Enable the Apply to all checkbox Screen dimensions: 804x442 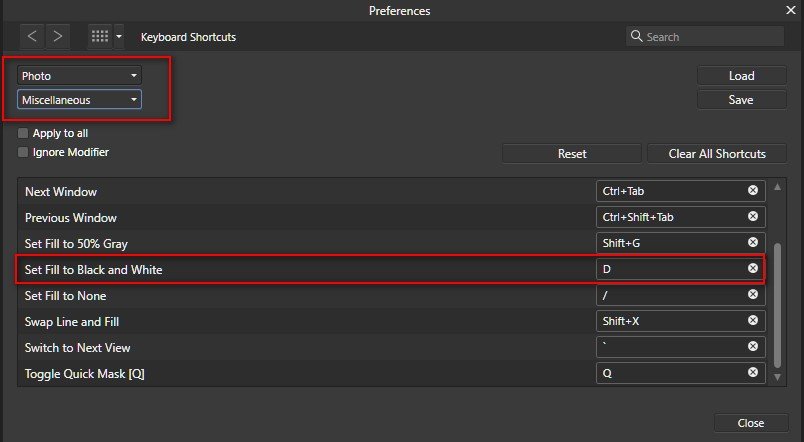(23, 133)
